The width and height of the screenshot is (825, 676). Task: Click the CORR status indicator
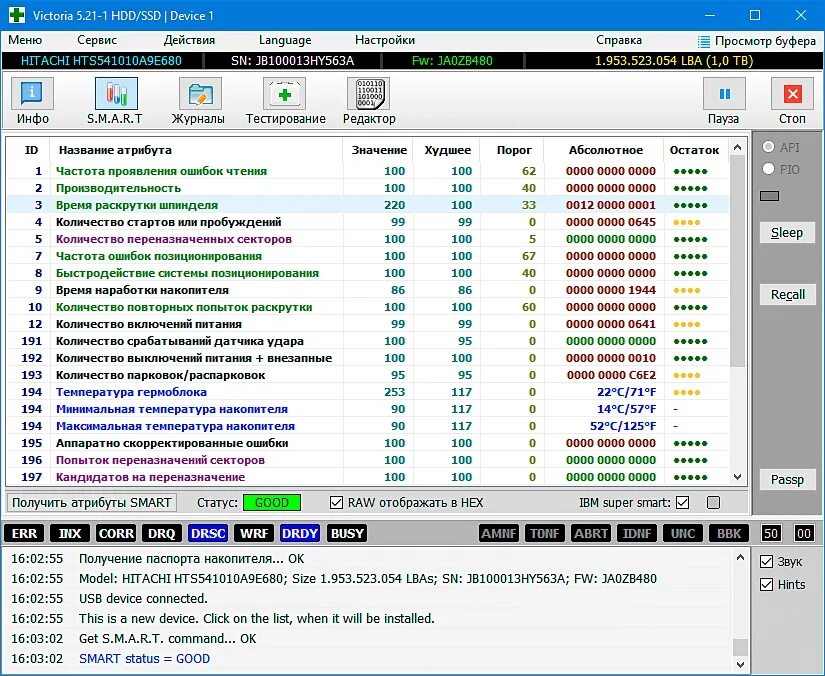click(x=116, y=533)
